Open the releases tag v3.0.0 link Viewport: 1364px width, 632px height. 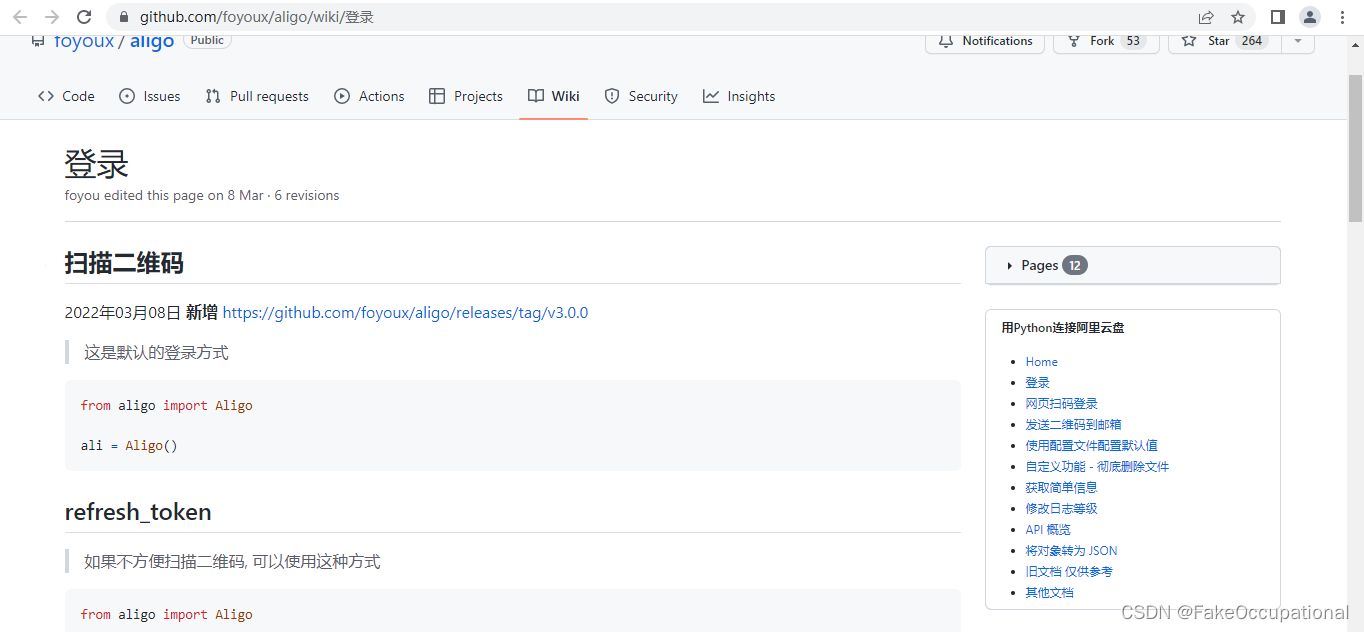[x=405, y=313]
